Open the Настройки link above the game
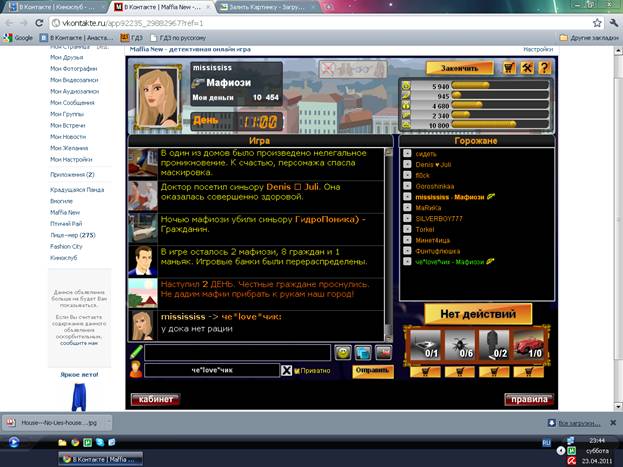The image size is (623, 467). [x=538, y=49]
